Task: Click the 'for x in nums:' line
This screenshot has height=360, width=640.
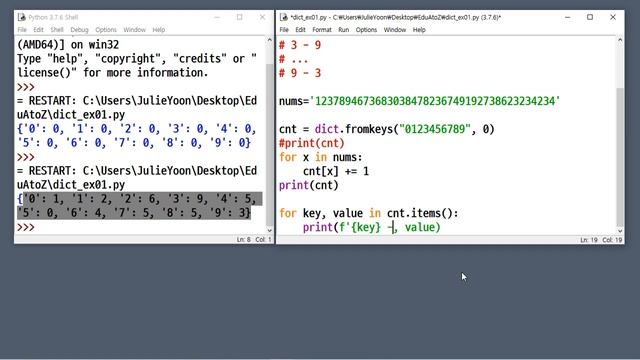Action: click(320, 158)
